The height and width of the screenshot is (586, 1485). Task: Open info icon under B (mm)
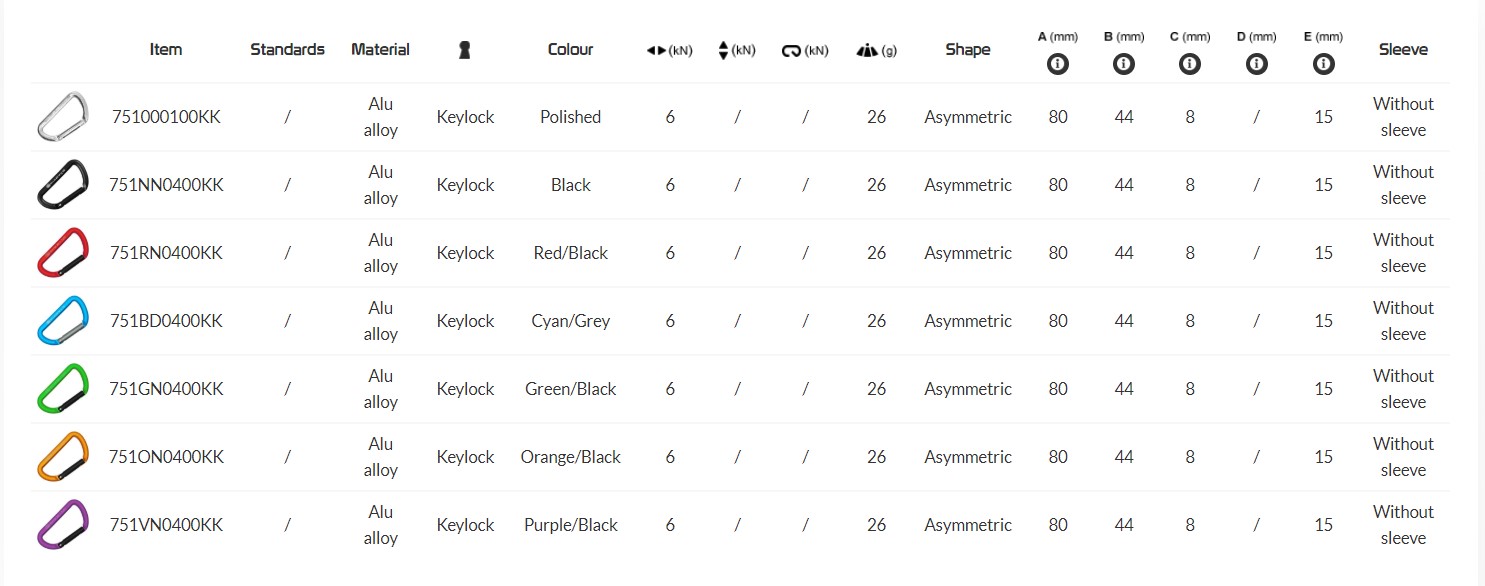coord(1124,64)
